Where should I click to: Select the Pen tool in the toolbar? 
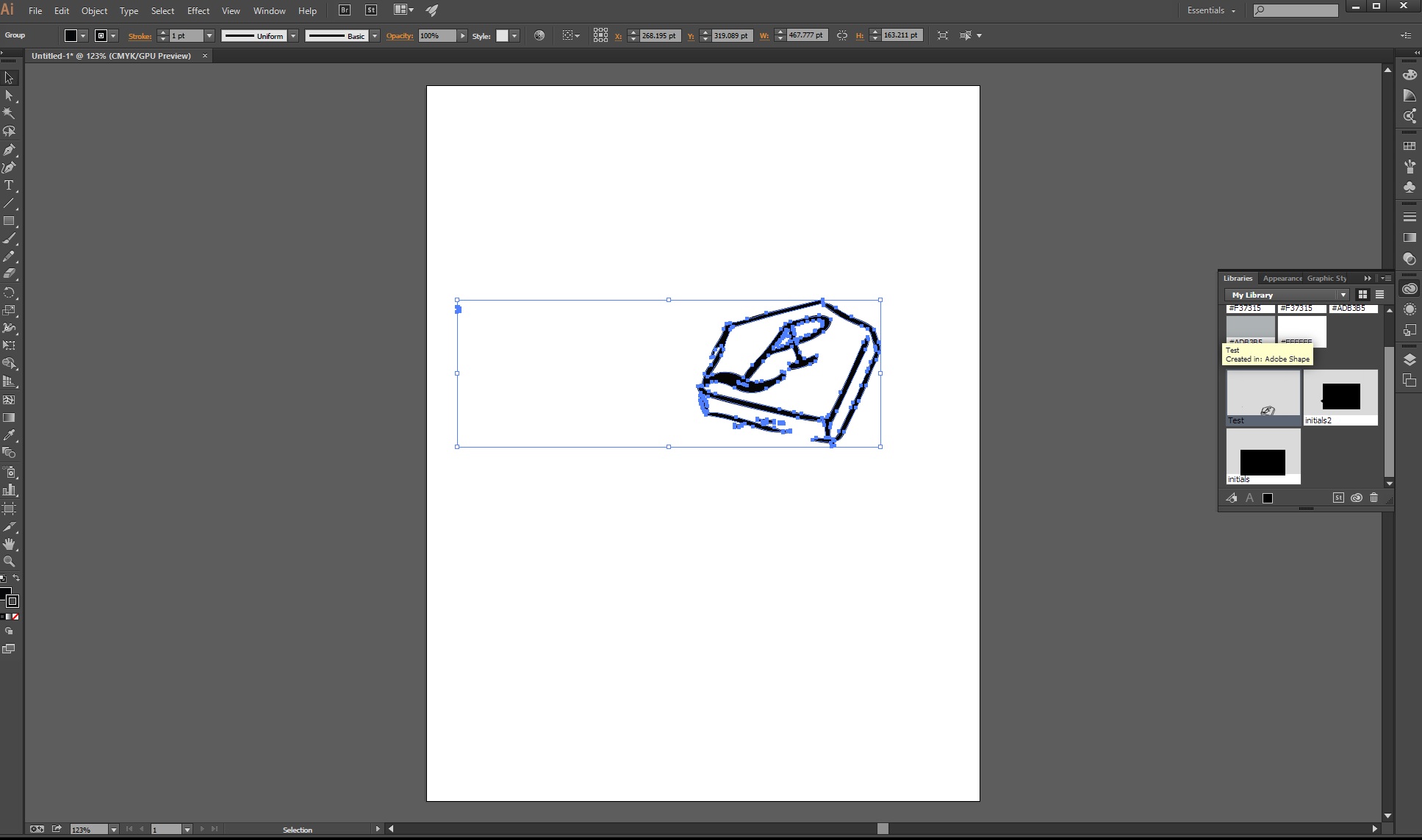click(x=10, y=150)
